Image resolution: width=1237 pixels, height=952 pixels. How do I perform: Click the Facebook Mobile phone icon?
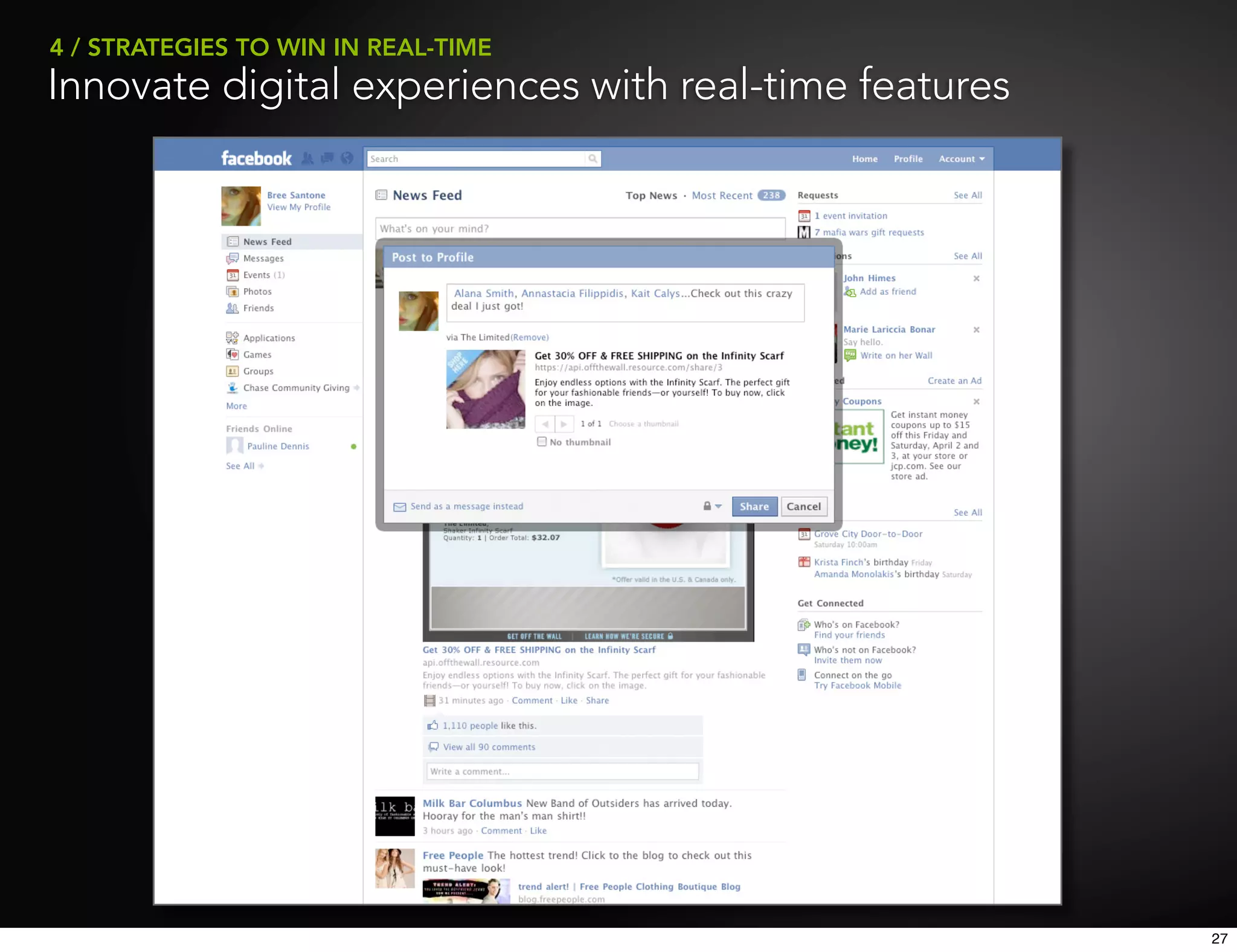tap(802, 675)
